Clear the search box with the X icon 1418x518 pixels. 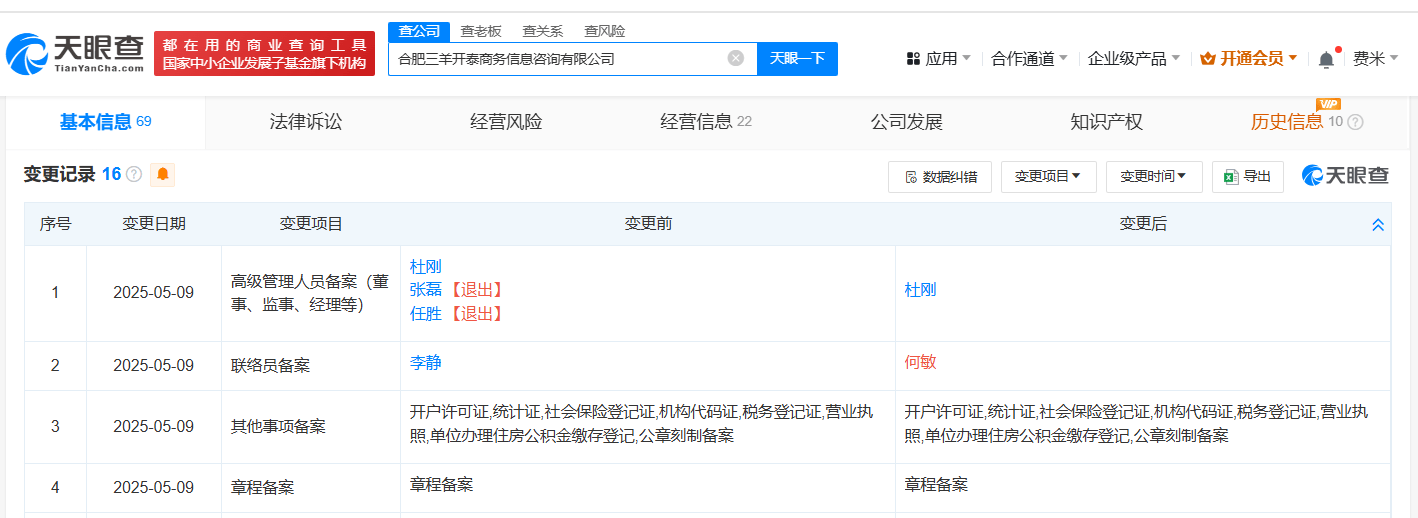coord(736,58)
